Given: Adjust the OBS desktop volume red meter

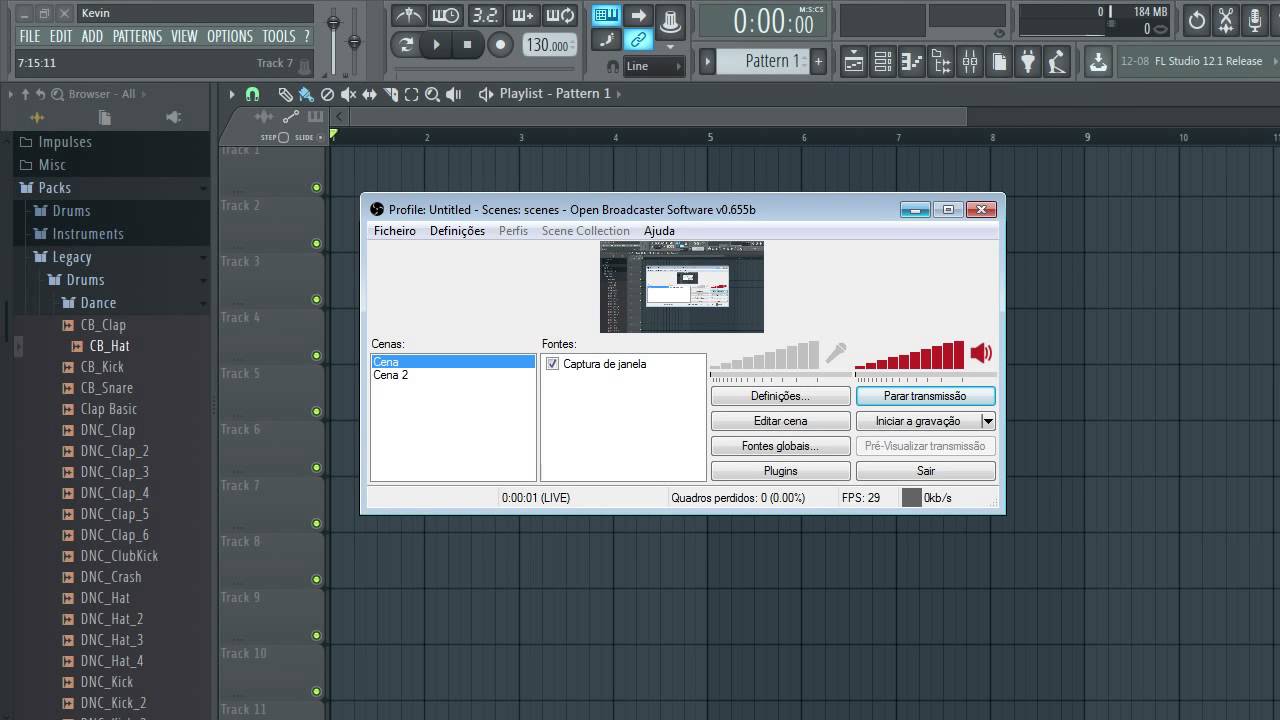Looking at the screenshot, I should [x=910, y=355].
